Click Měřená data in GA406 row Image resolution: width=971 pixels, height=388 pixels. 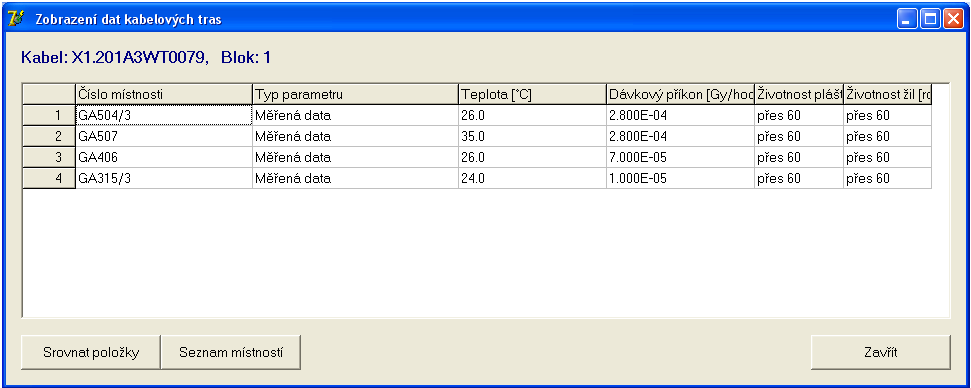click(x=355, y=157)
